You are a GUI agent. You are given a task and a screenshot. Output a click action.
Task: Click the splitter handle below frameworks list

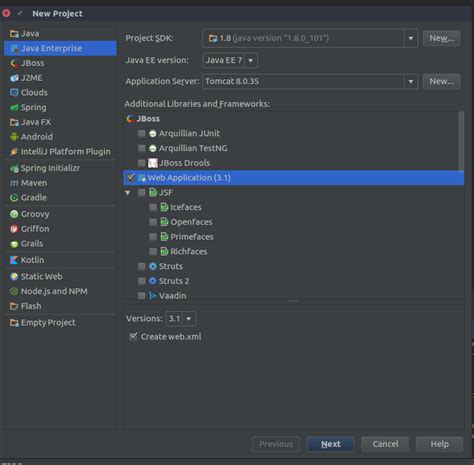(293, 301)
